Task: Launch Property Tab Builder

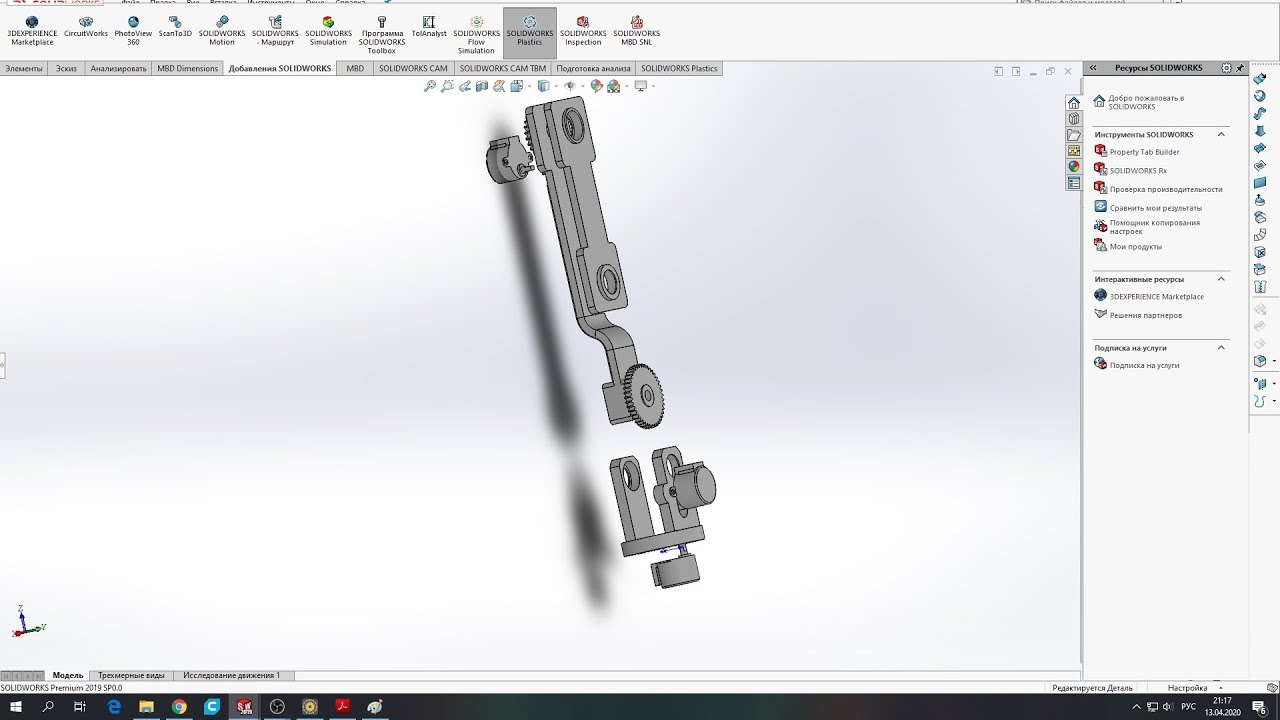Action: pos(1144,152)
